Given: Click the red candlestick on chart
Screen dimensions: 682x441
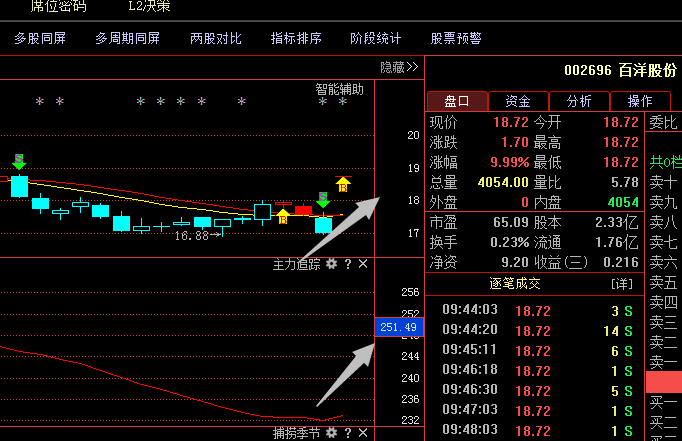Looking at the screenshot, I should [303, 210].
